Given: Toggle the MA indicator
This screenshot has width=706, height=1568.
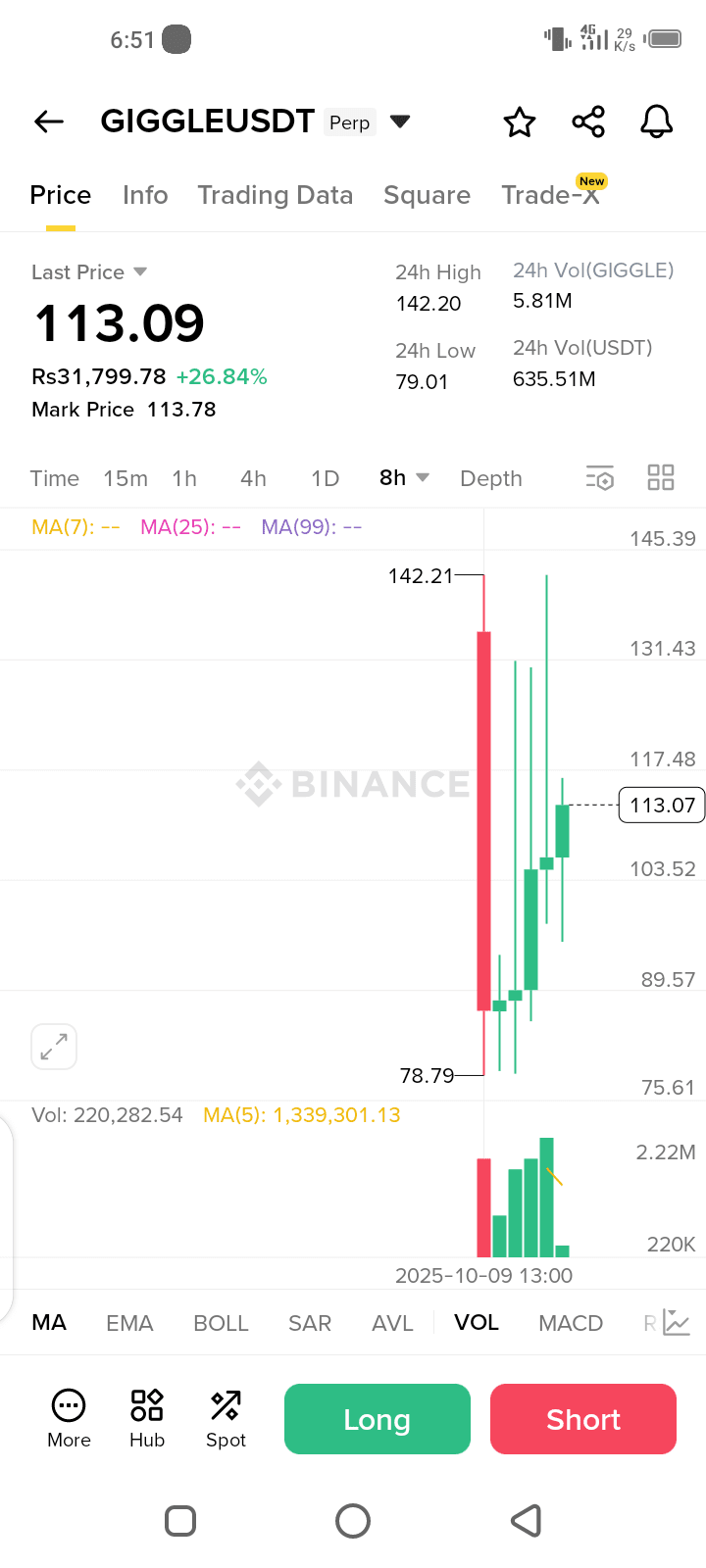Looking at the screenshot, I should point(49,1323).
